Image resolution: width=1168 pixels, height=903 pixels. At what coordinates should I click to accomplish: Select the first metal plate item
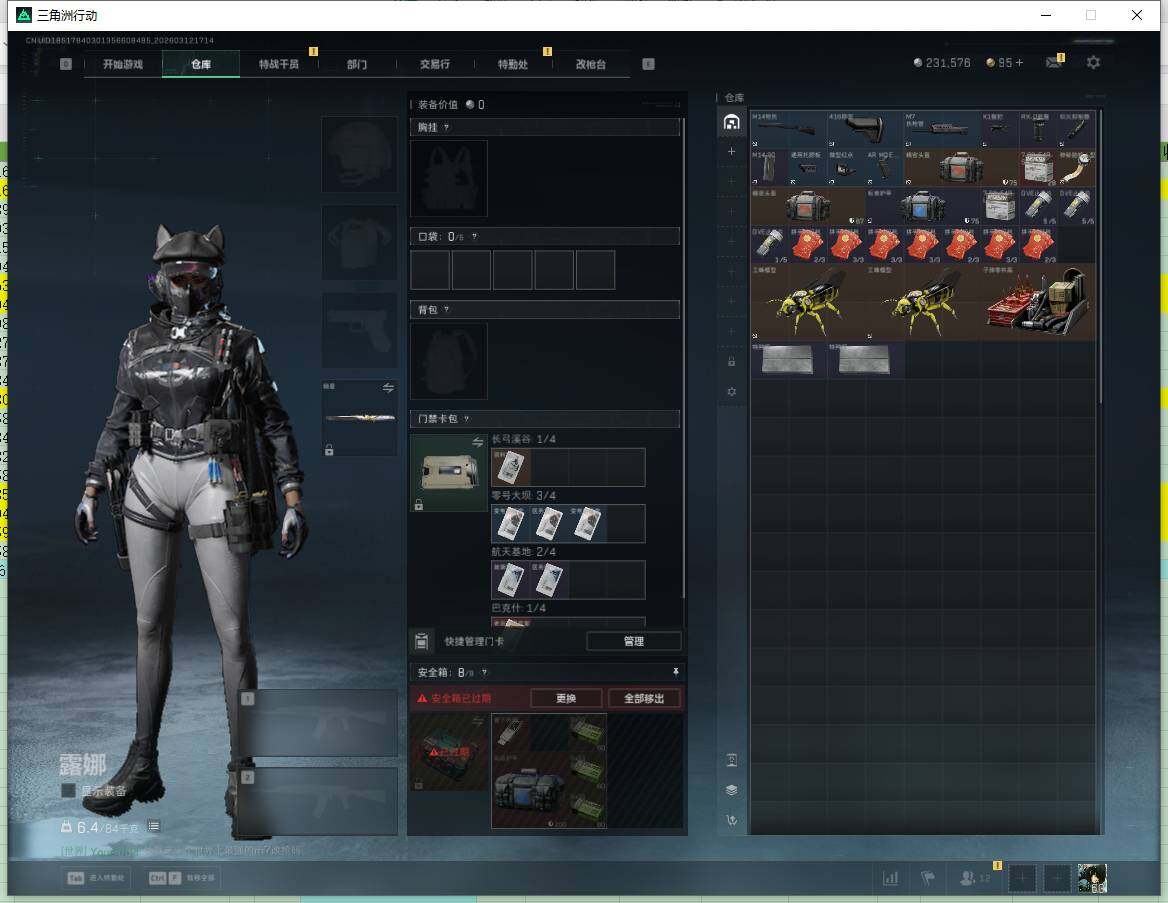coord(789,360)
